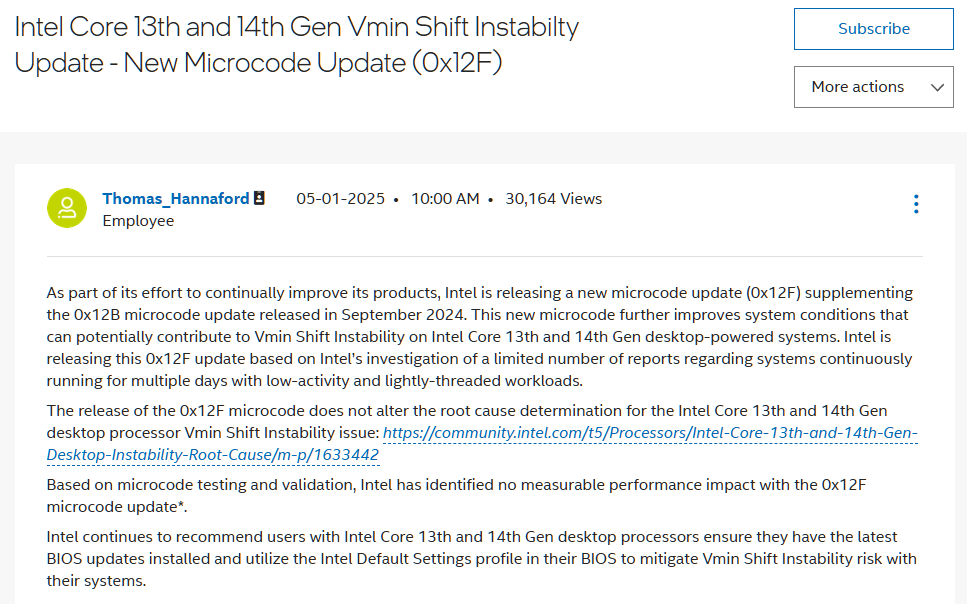Click the paragraph starting "Intel continues to recommend"
Viewport: 967px width, 604px height.
[482, 559]
